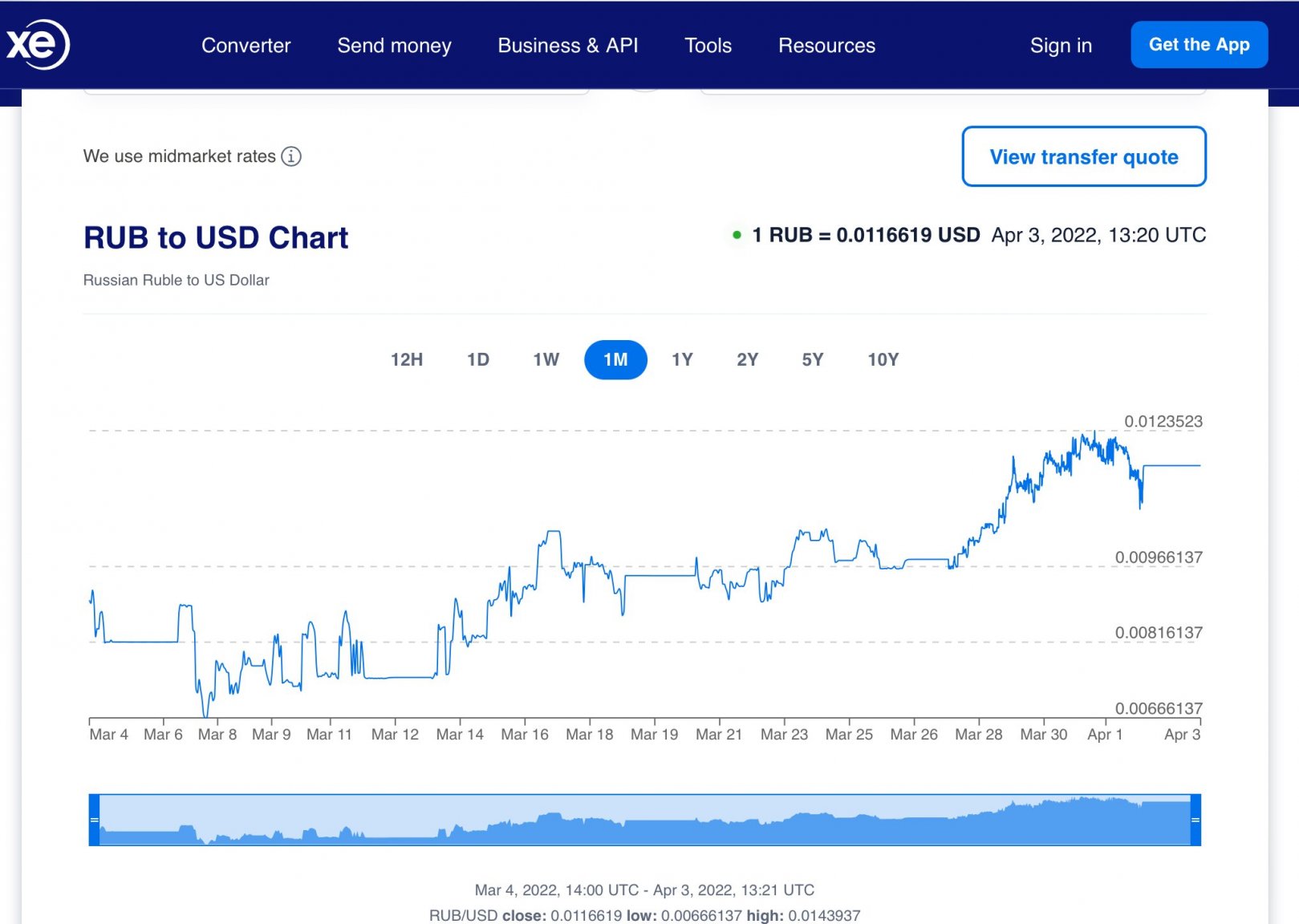This screenshot has width=1299, height=924.
Task: Select the 1D chart range
Action: [x=478, y=359]
